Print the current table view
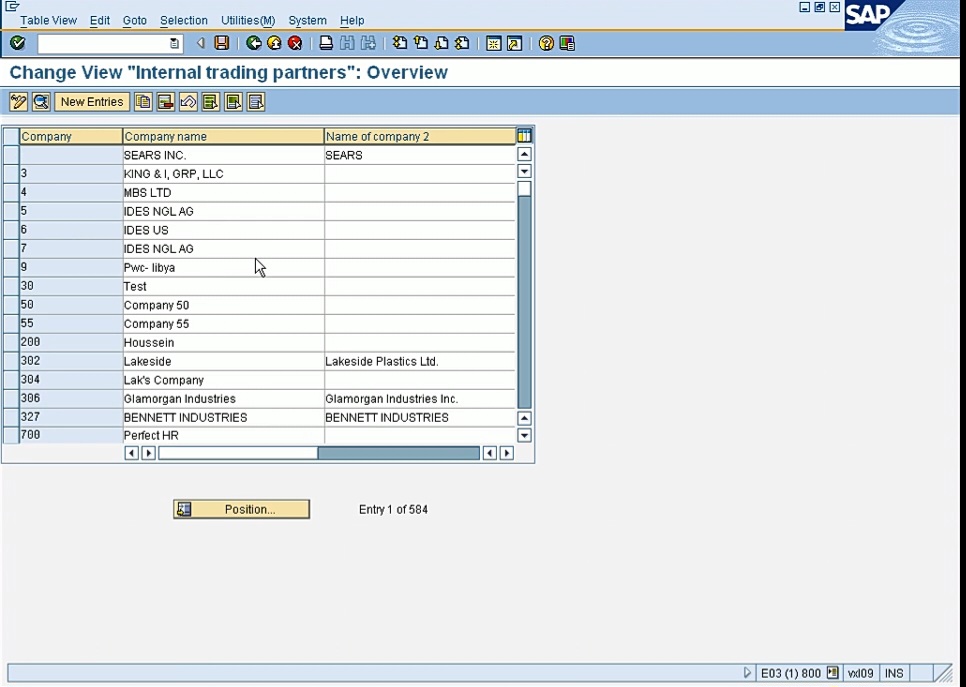 click(x=327, y=43)
